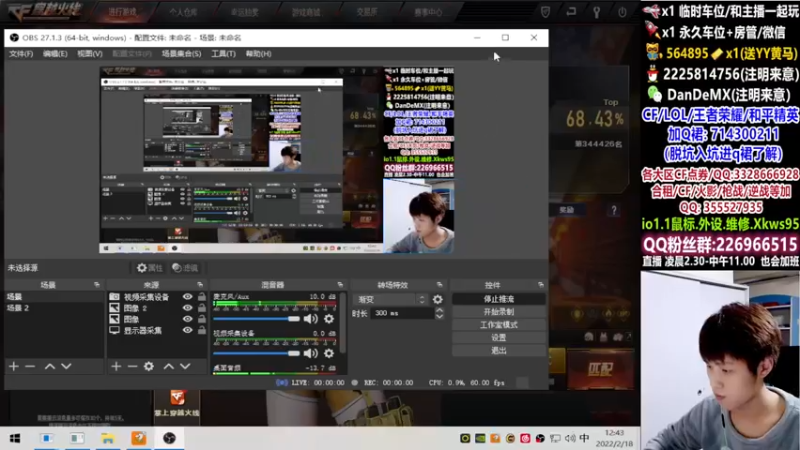Add a new source with plus icon
Image resolution: width=800 pixels, height=450 pixels.
(116, 366)
